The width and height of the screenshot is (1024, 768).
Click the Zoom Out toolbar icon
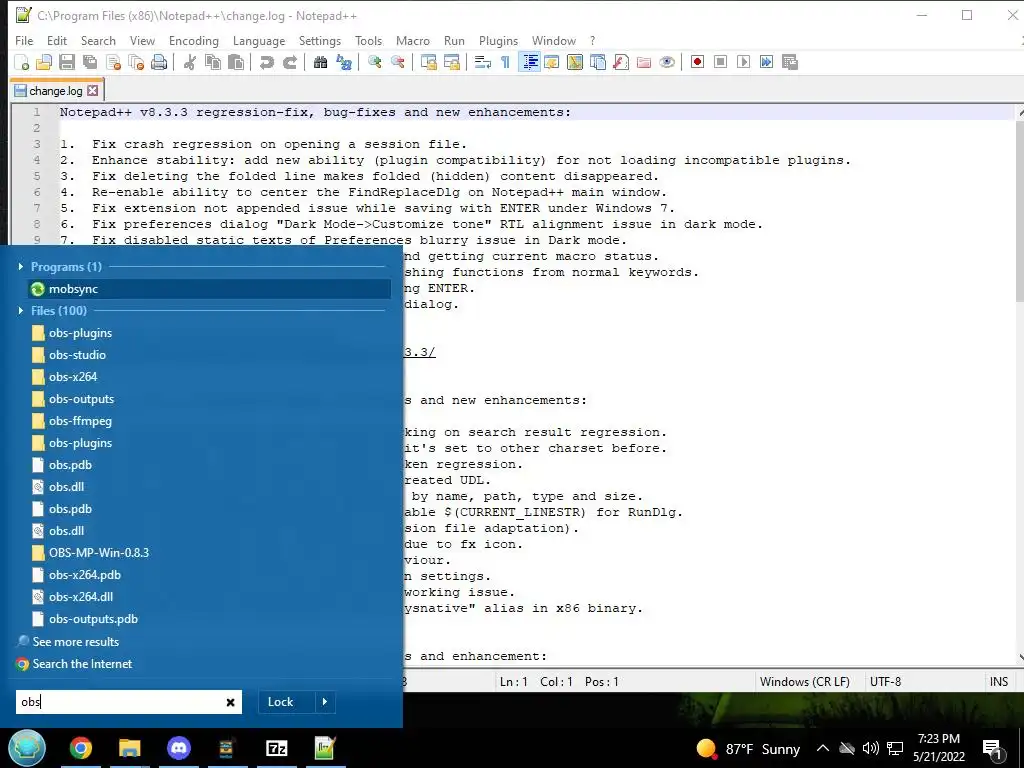(x=398, y=63)
